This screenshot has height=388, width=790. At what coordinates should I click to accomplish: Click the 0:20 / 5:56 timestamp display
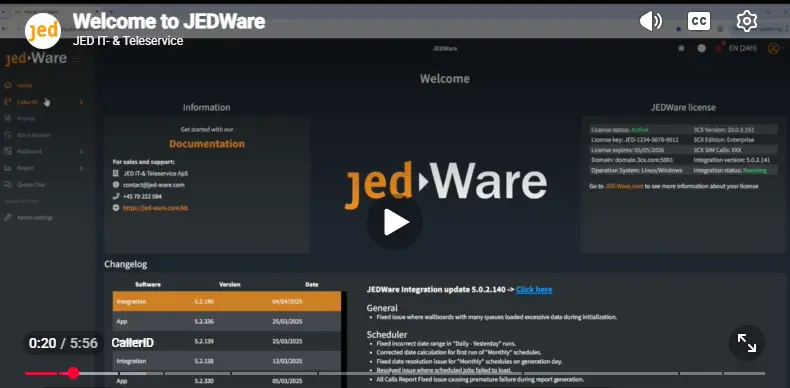pos(63,343)
